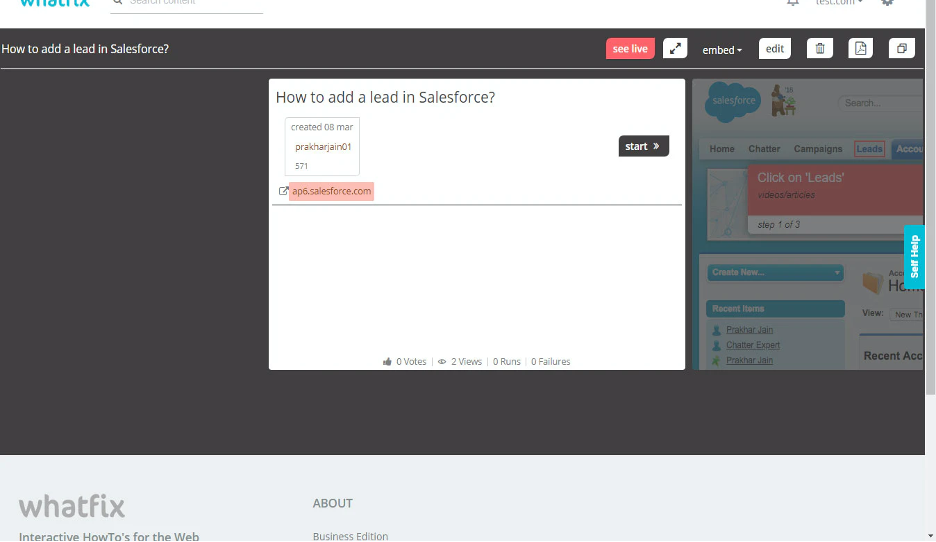Click the salesforce cloud logo thumbnail

[733, 101]
